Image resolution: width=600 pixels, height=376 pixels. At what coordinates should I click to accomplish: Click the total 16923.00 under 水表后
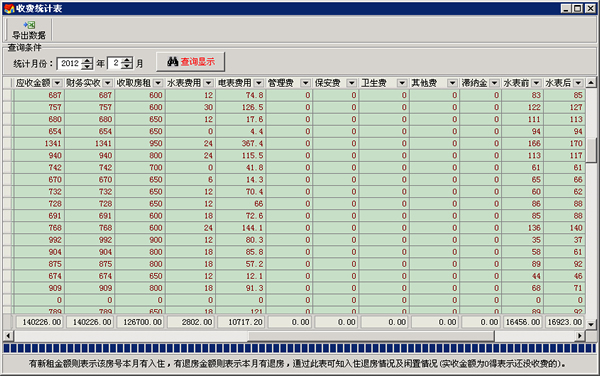tap(564, 322)
